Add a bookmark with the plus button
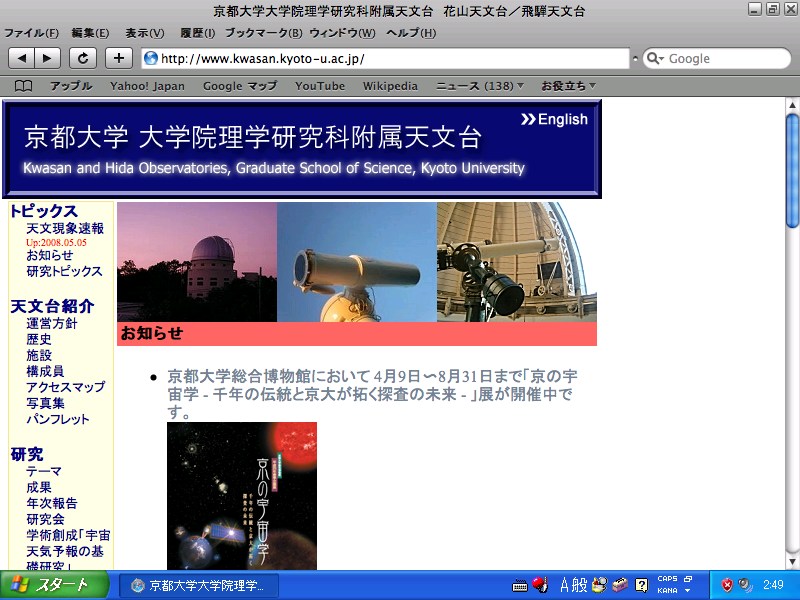The image size is (800, 600). point(119,58)
